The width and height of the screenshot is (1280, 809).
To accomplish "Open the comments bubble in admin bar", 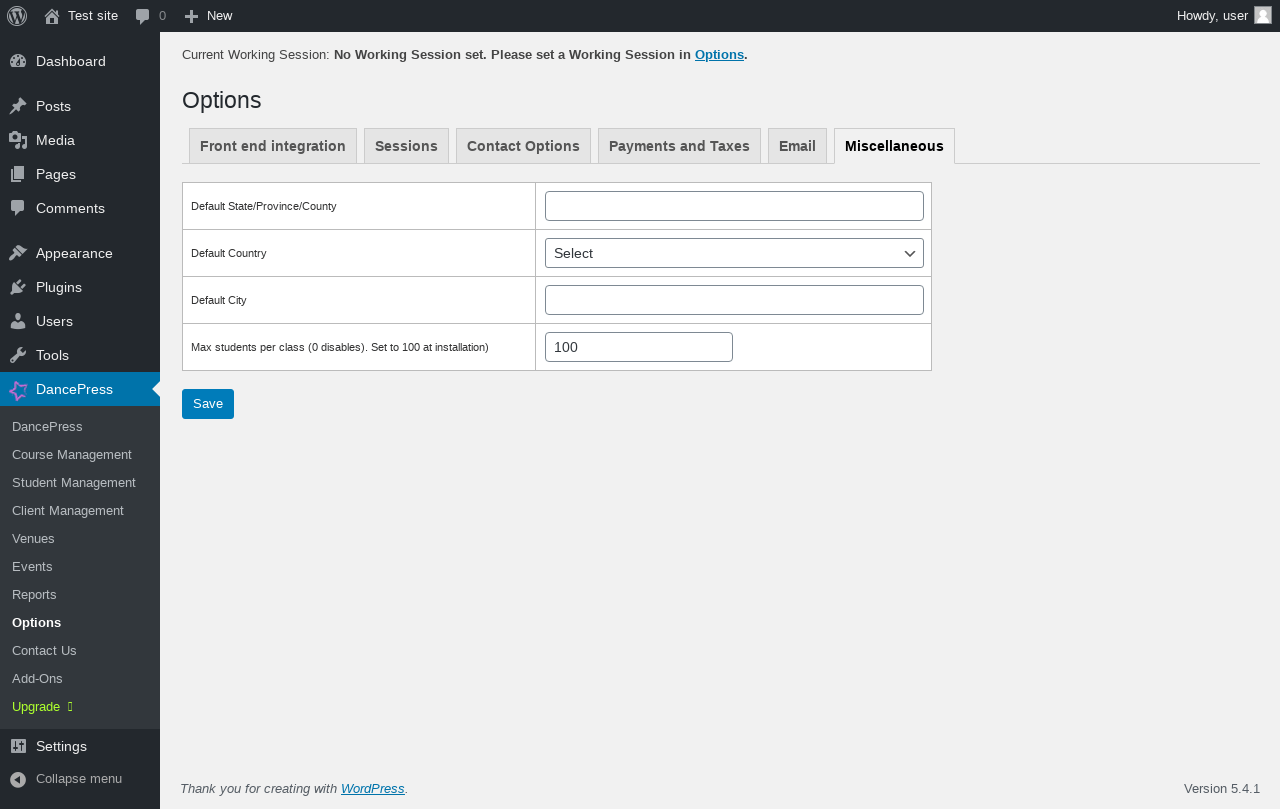I will pyautogui.click(x=143, y=16).
